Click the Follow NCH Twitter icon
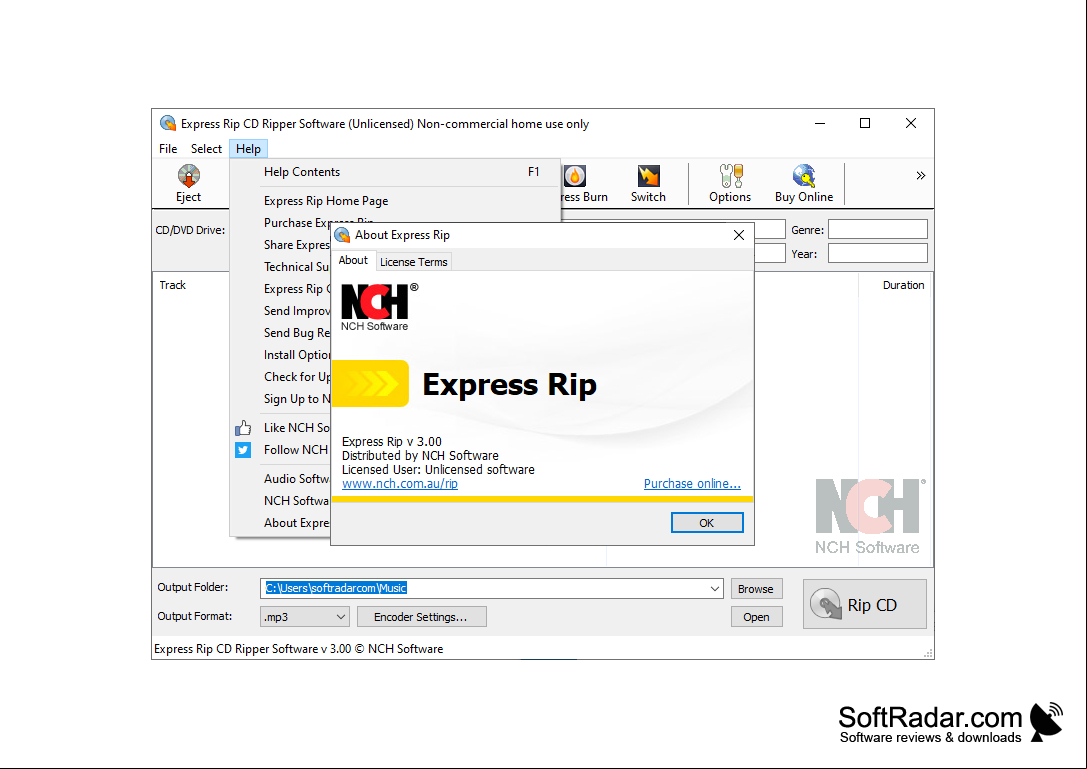The width and height of the screenshot is (1087, 769). 243,450
